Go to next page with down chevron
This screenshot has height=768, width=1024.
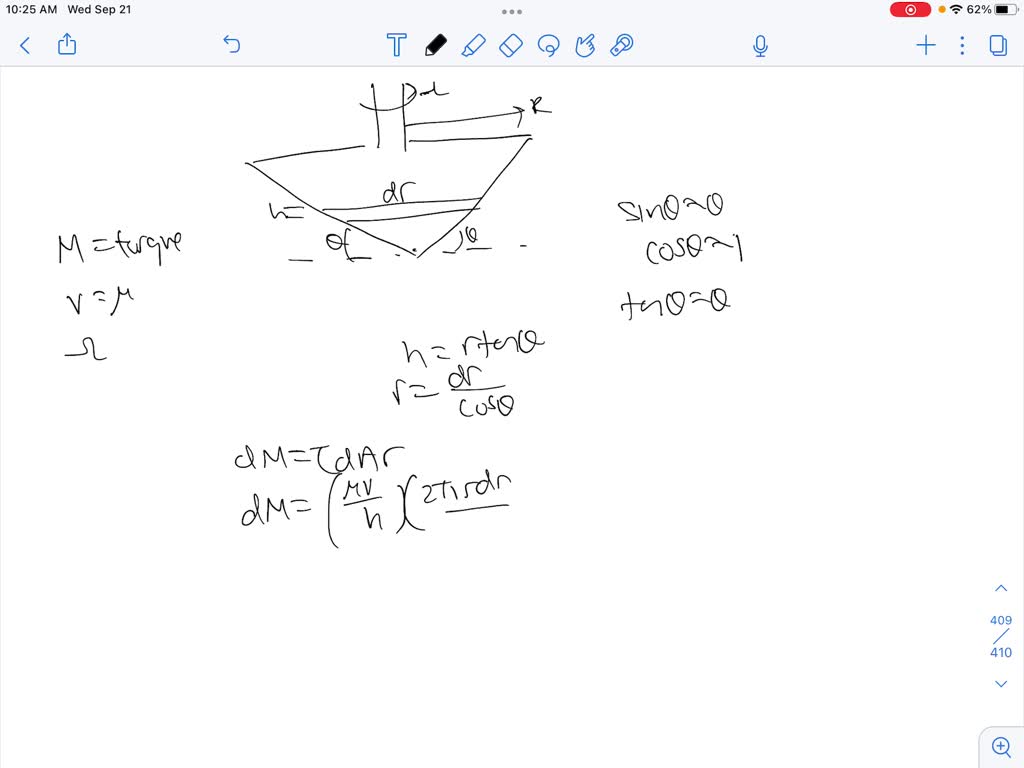coord(1001,683)
